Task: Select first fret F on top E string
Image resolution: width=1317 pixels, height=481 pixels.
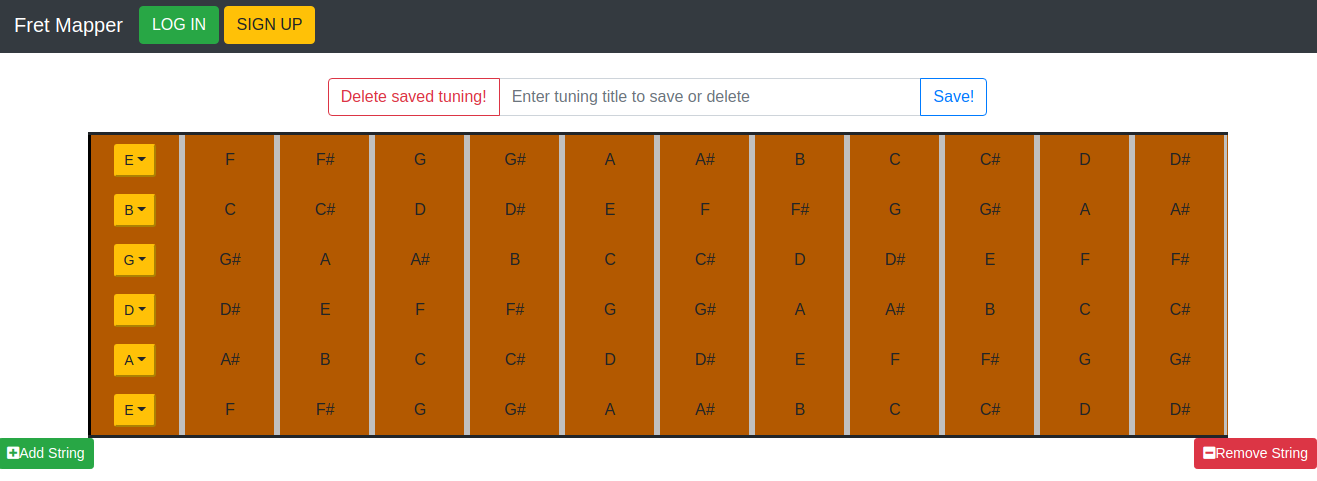Action: 230,159
